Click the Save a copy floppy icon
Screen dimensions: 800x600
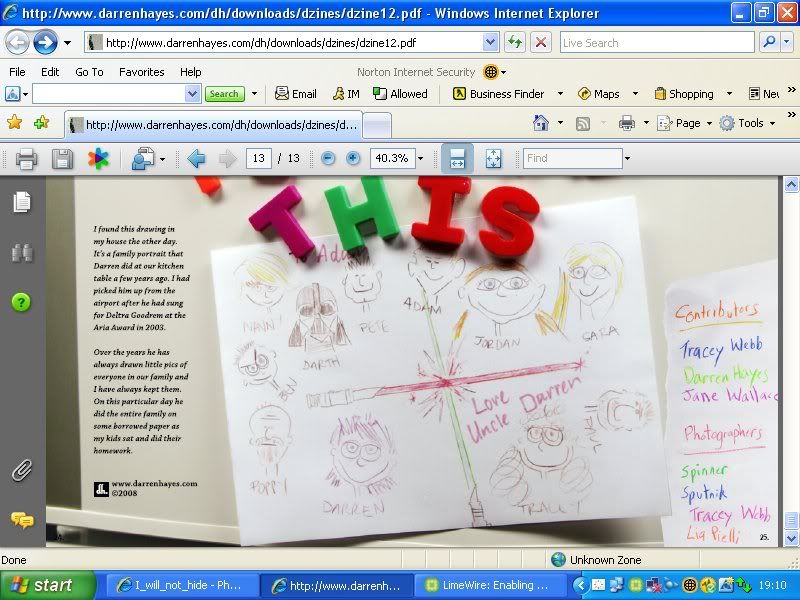(x=62, y=158)
